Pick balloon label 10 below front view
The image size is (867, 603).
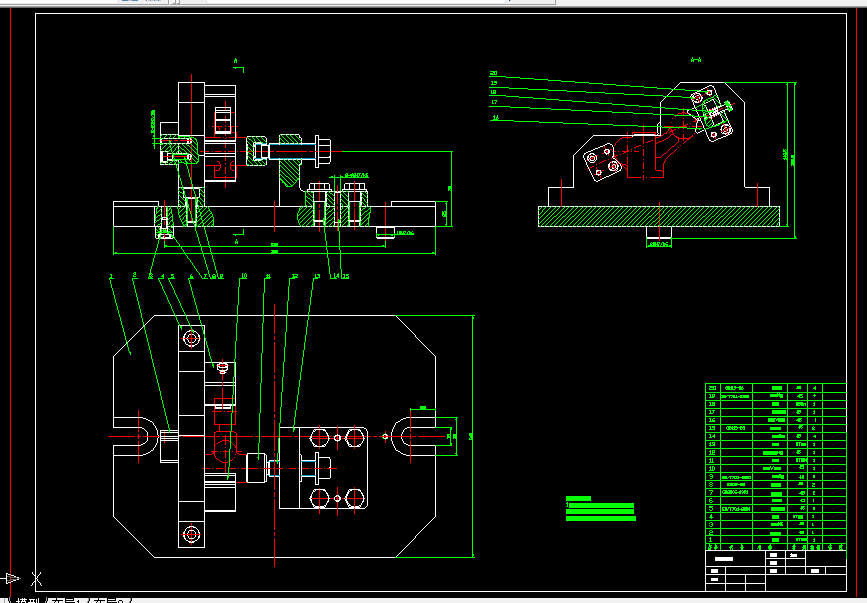[243, 276]
